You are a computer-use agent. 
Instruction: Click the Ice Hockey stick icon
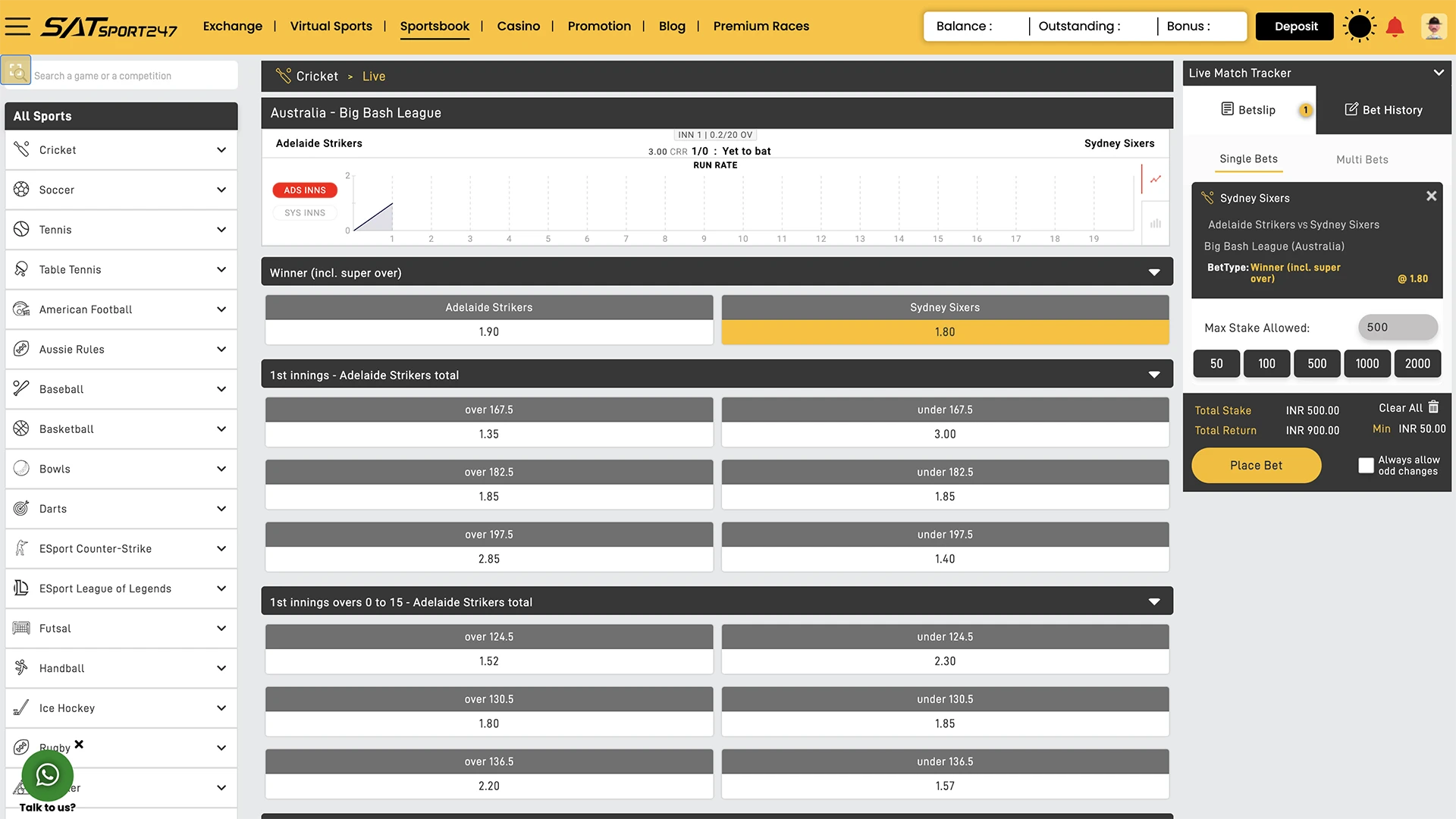coord(21,708)
